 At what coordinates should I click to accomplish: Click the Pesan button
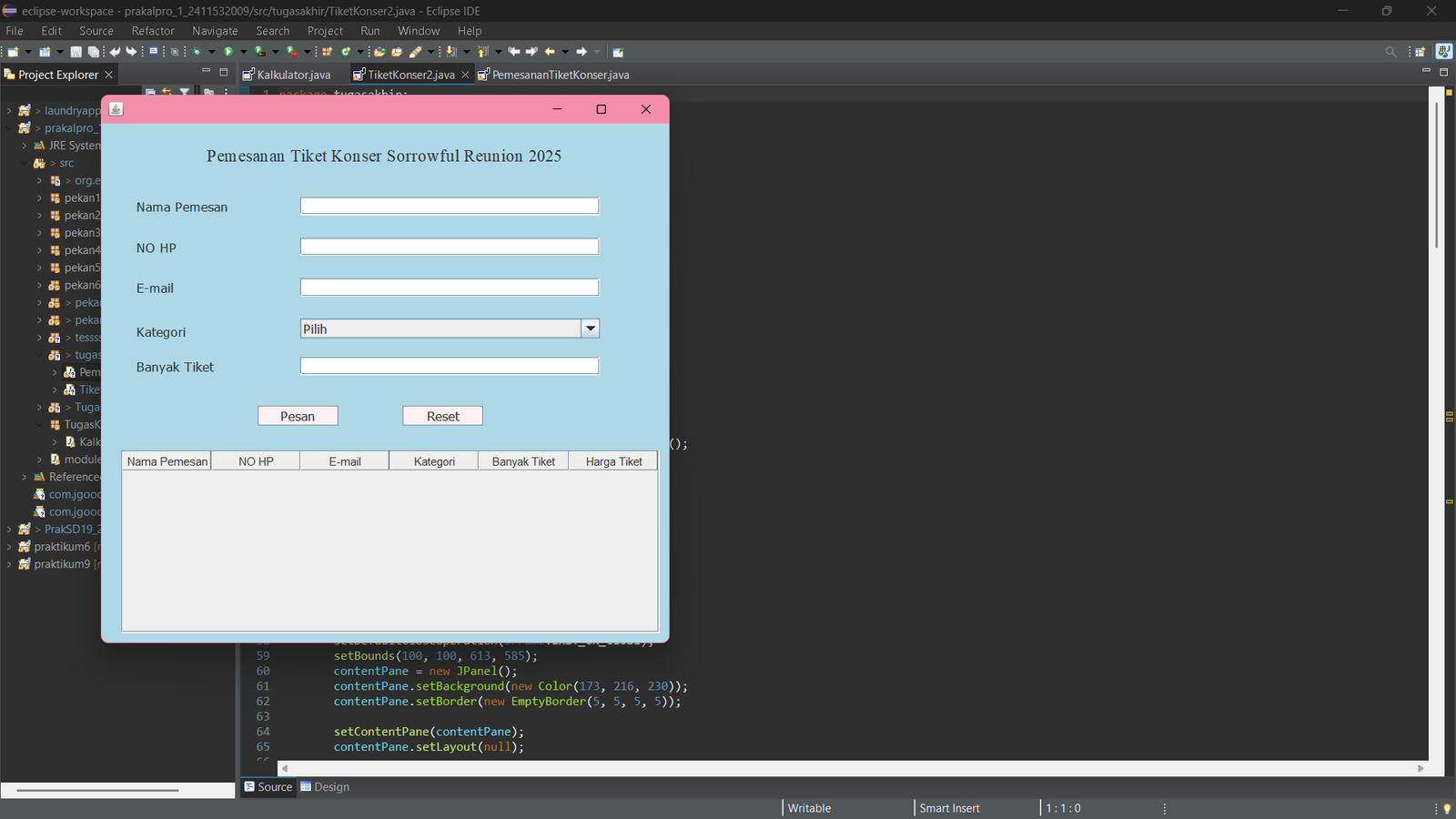[298, 416]
